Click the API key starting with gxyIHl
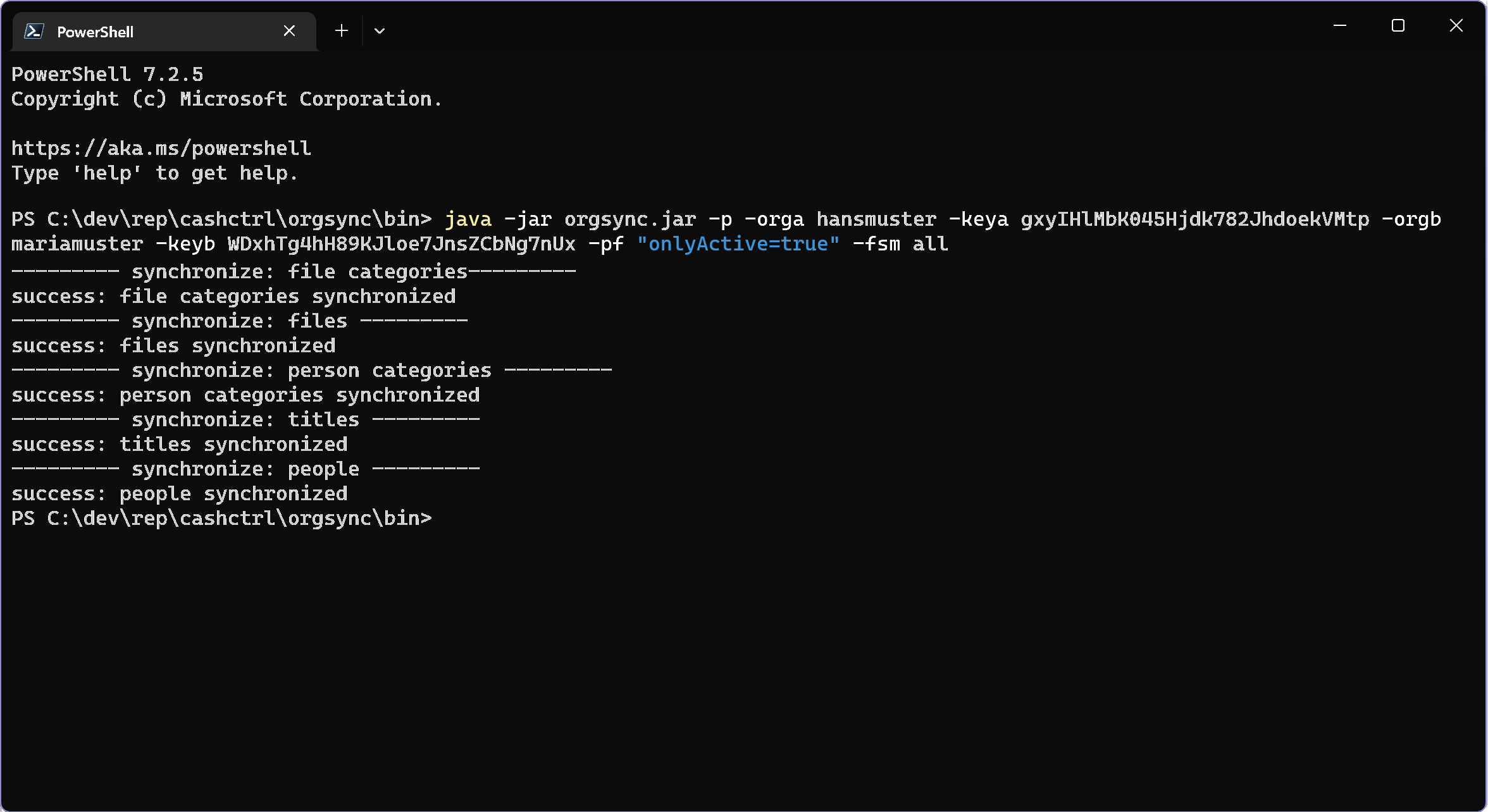The image size is (1488, 812). tap(1194, 219)
